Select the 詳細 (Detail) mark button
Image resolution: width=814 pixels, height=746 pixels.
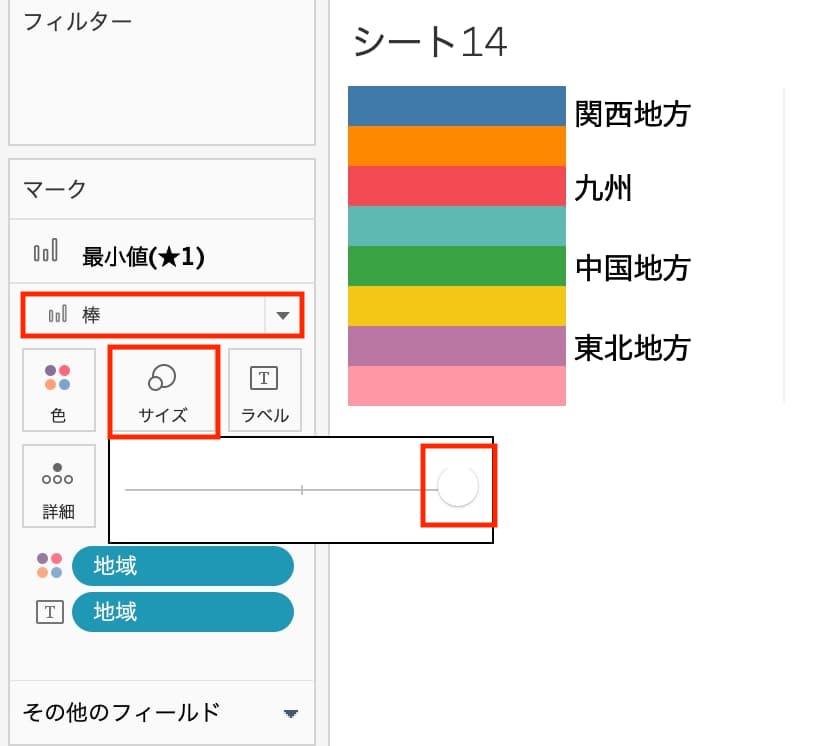coord(59,485)
